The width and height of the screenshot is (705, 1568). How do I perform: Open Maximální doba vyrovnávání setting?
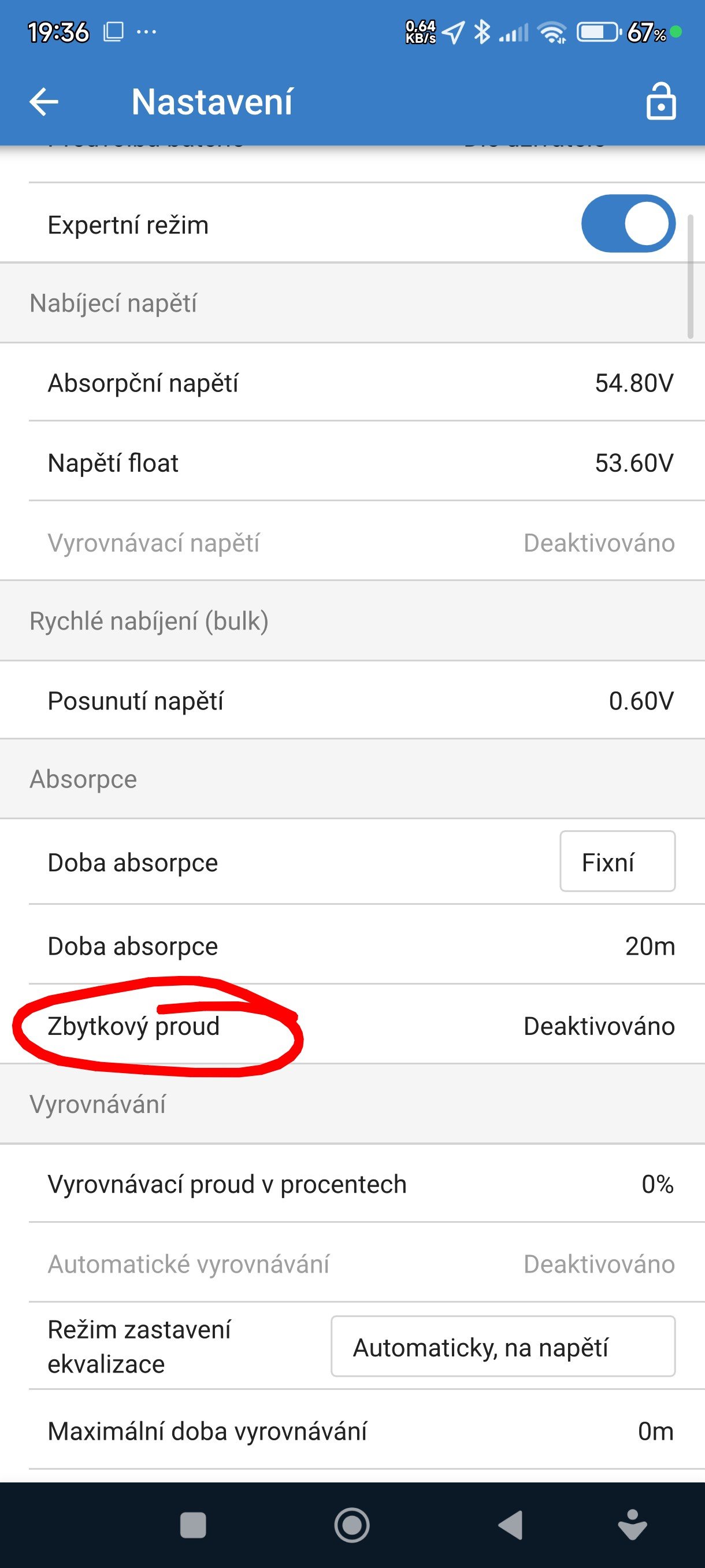click(x=352, y=1431)
